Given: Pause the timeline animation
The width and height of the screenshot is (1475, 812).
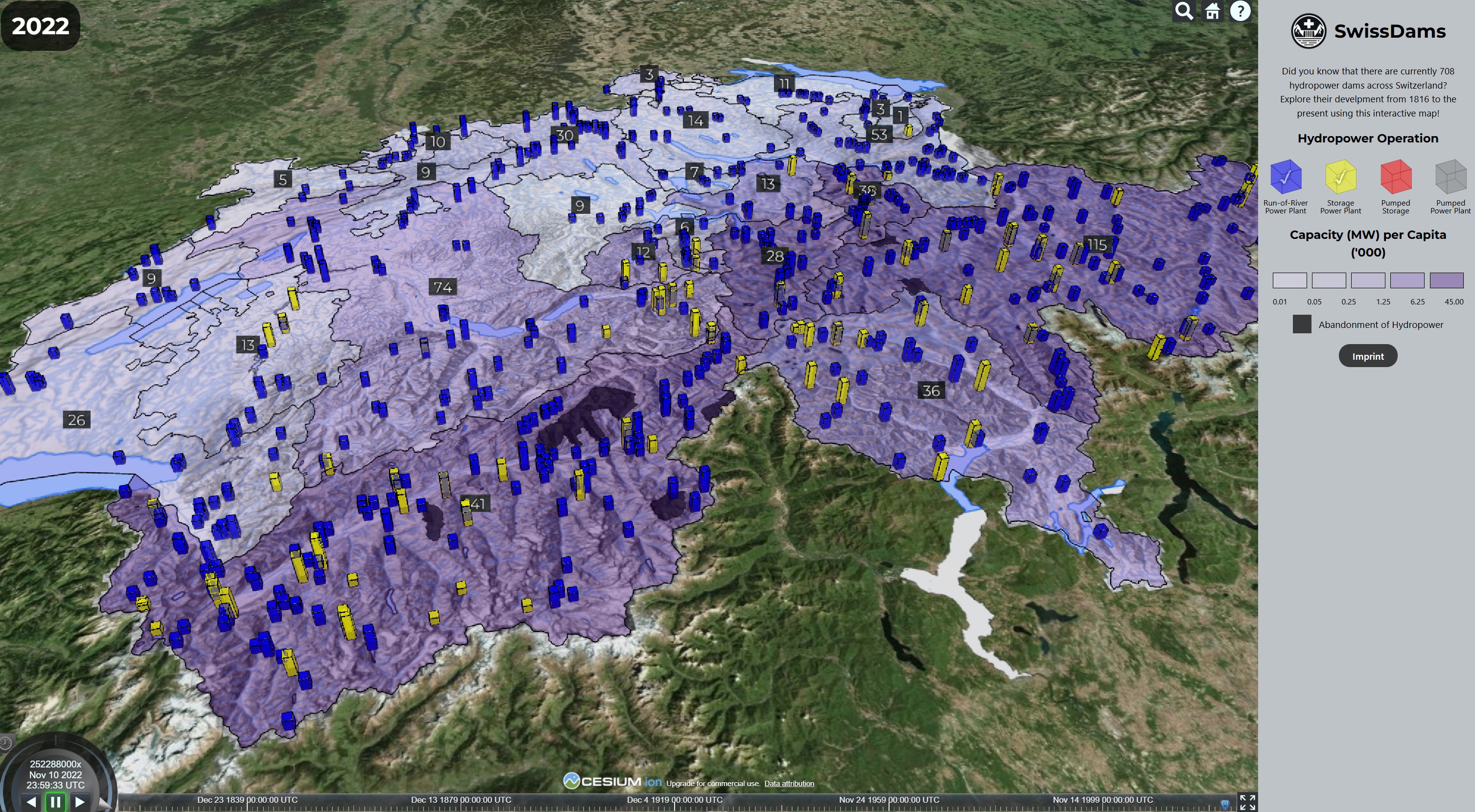Looking at the screenshot, I should point(55,802).
